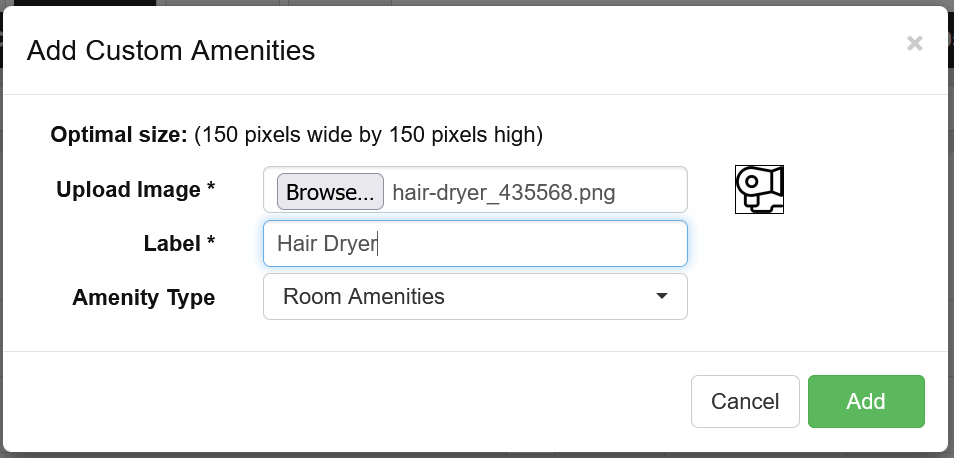954x458 pixels.
Task: Click the Browse file button
Action: [x=330, y=192]
